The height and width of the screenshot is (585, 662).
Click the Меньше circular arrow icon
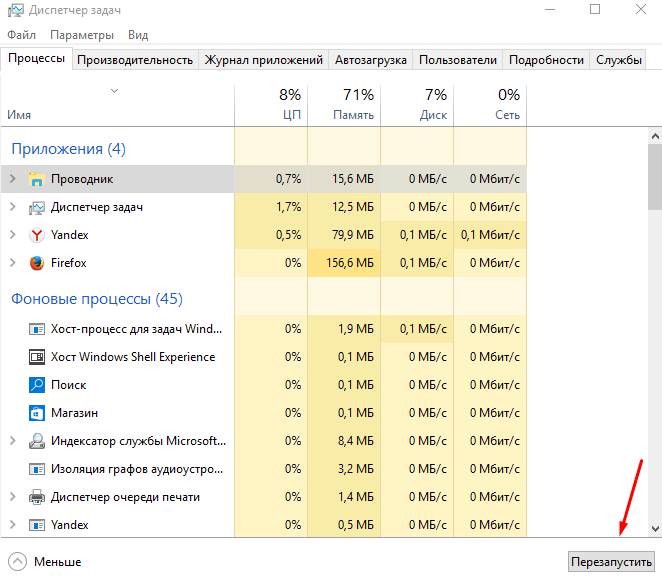17,562
